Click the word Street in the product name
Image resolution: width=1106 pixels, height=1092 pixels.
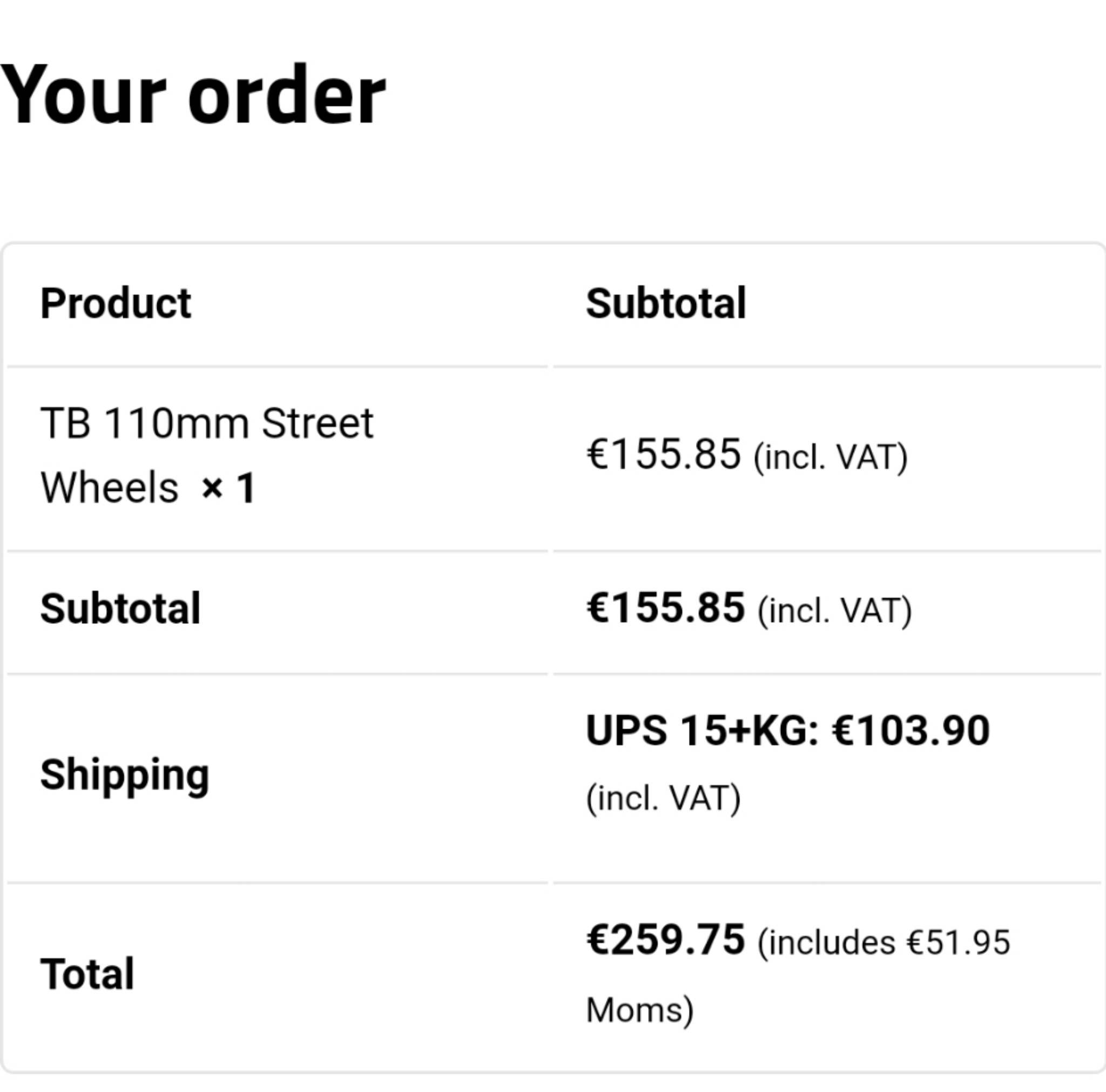tap(318, 423)
